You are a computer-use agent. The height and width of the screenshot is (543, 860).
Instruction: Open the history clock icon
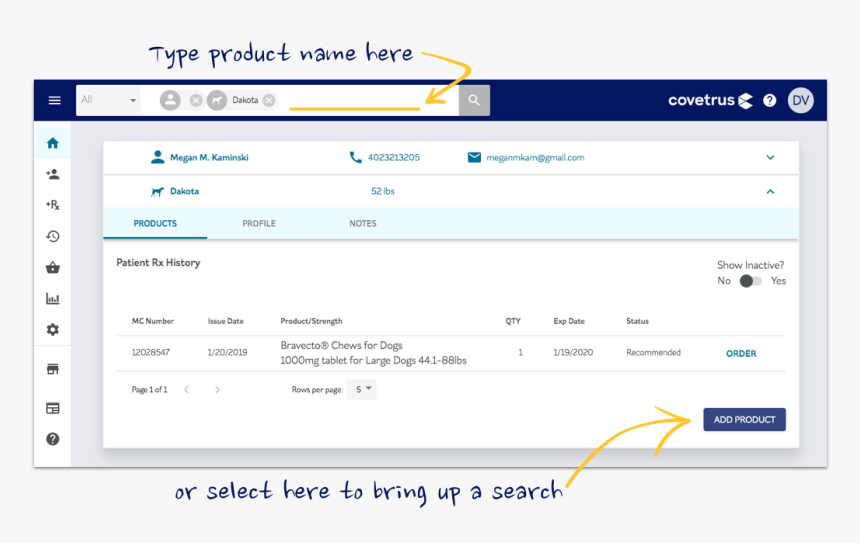[53, 236]
